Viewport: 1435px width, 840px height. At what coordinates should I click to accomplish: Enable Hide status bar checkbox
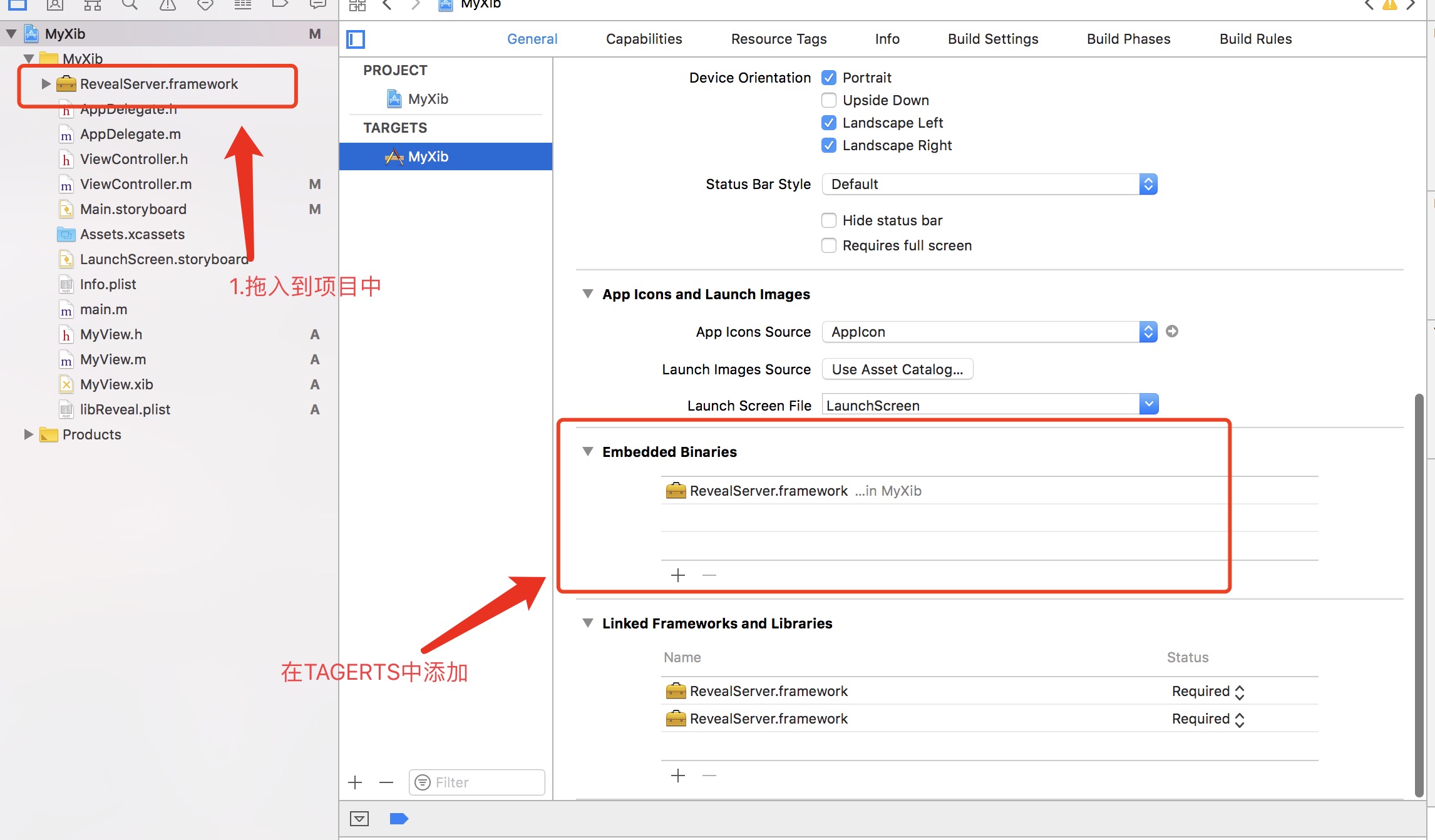pyautogui.click(x=829, y=220)
